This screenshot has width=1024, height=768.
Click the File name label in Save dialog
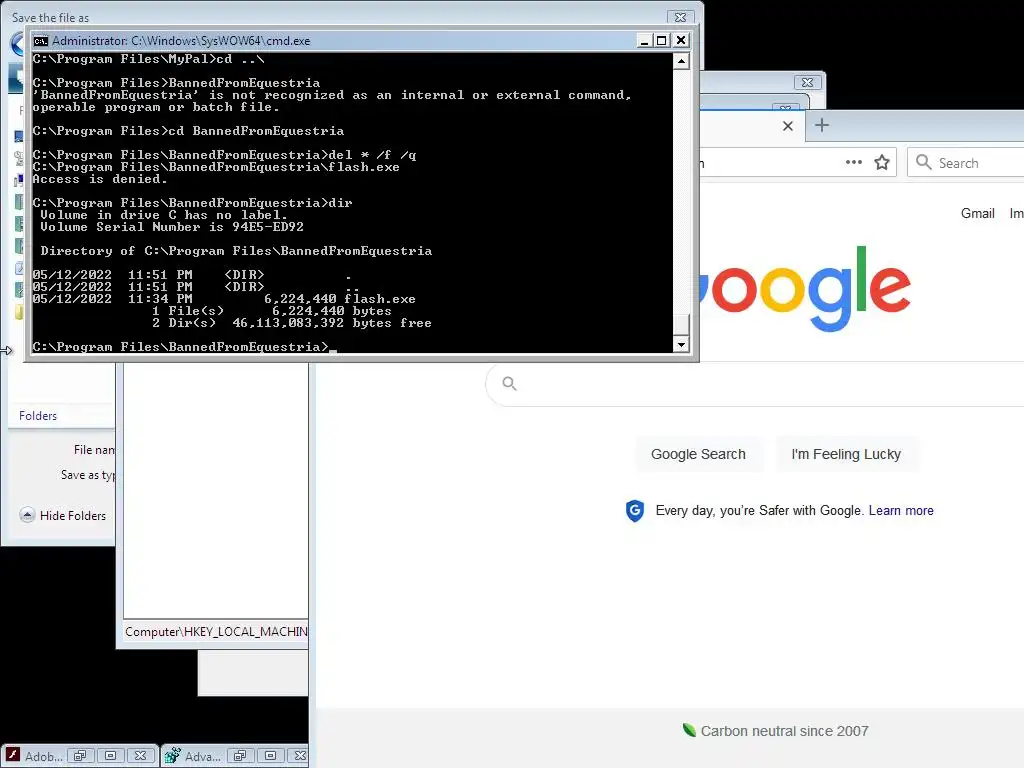[93, 450]
